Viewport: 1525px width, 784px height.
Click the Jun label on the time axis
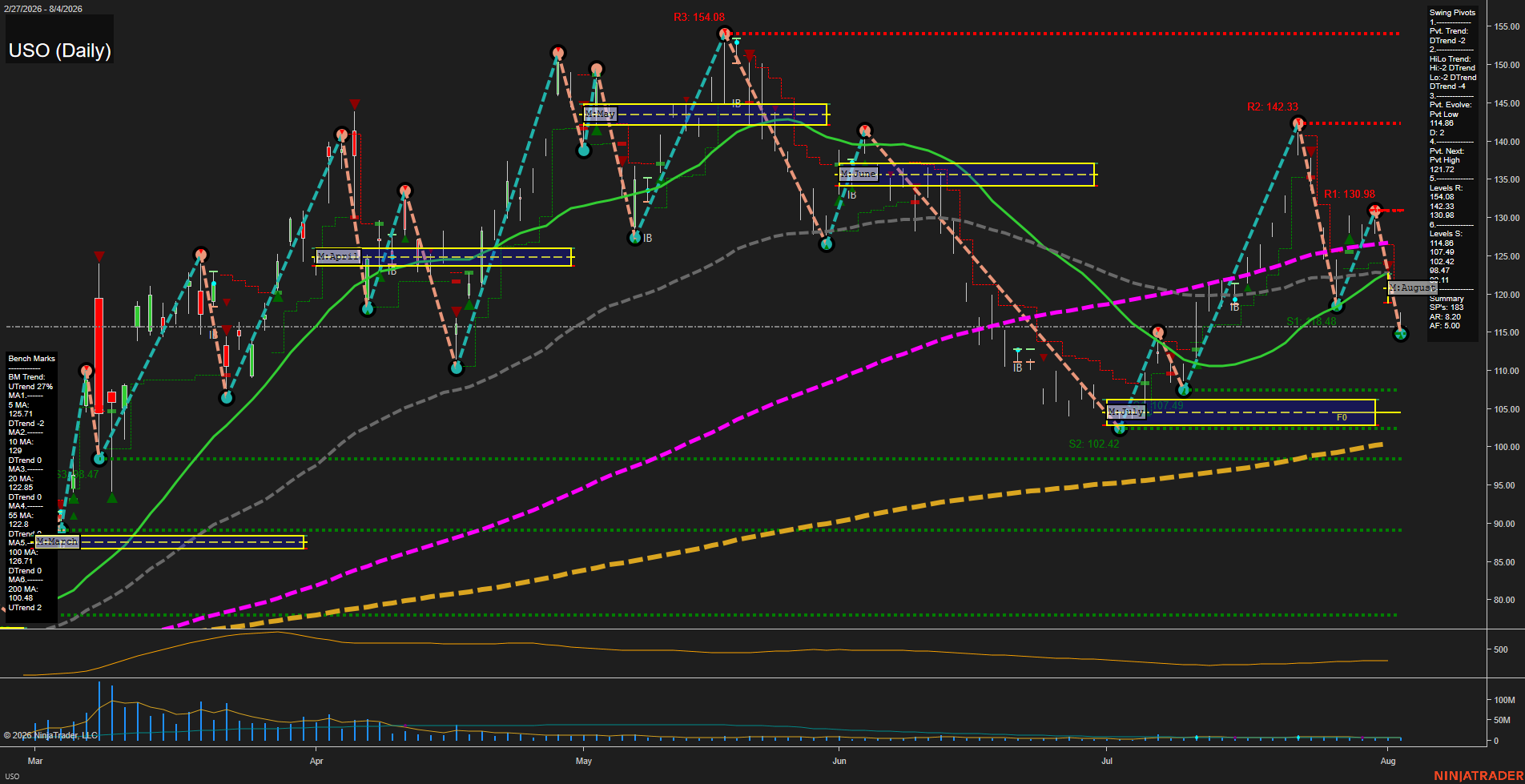[x=839, y=761]
